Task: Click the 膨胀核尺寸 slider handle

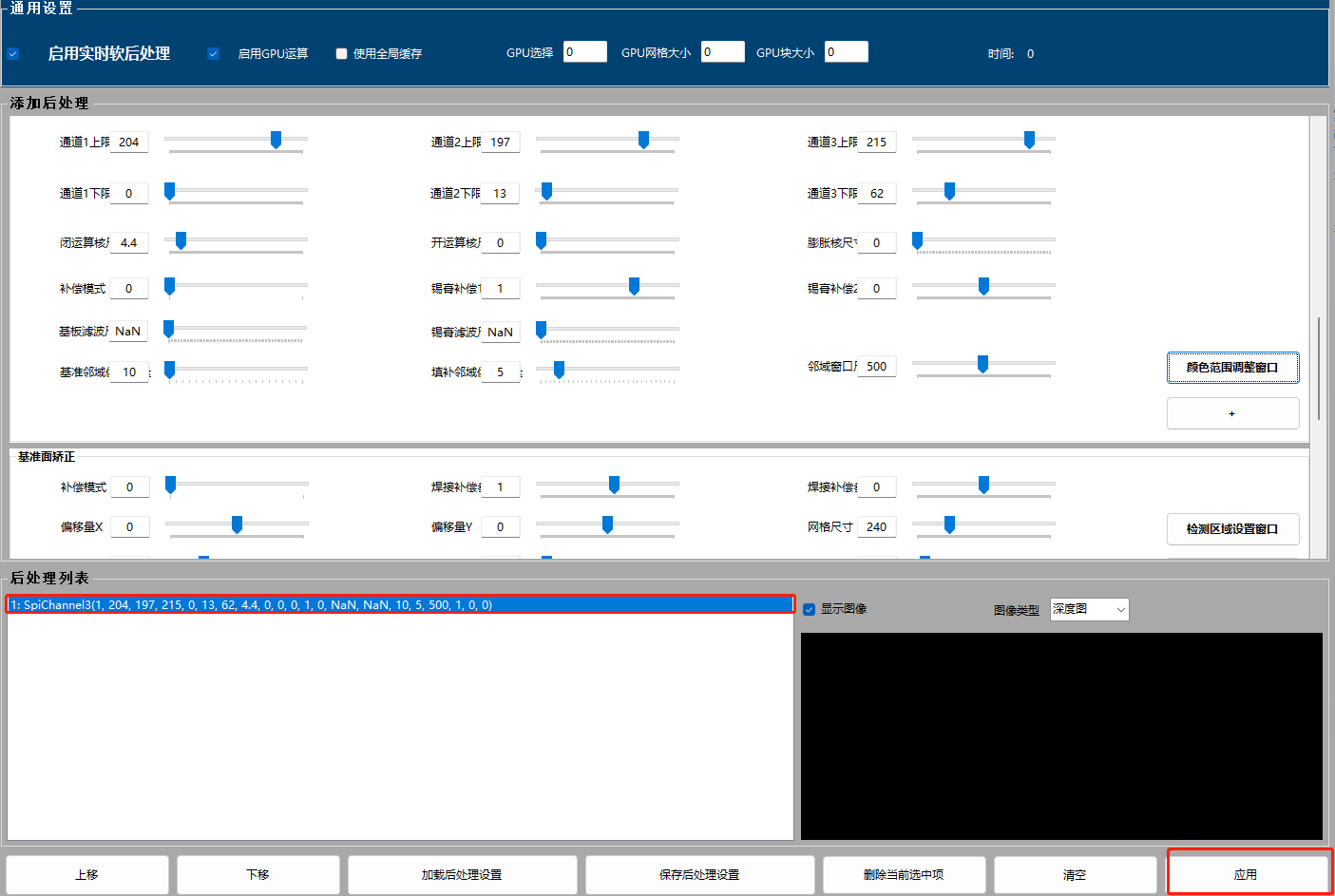Action: click(917, 240)
